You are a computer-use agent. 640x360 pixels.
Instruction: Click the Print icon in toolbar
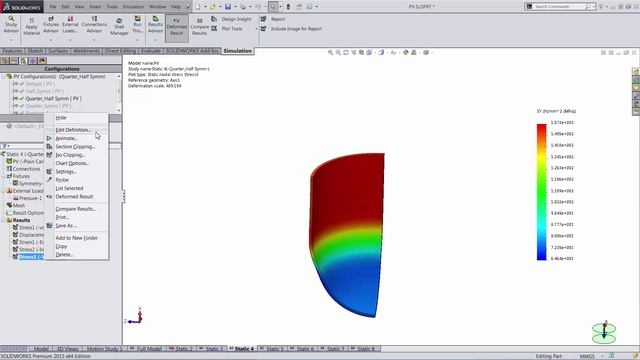(243, 7)
